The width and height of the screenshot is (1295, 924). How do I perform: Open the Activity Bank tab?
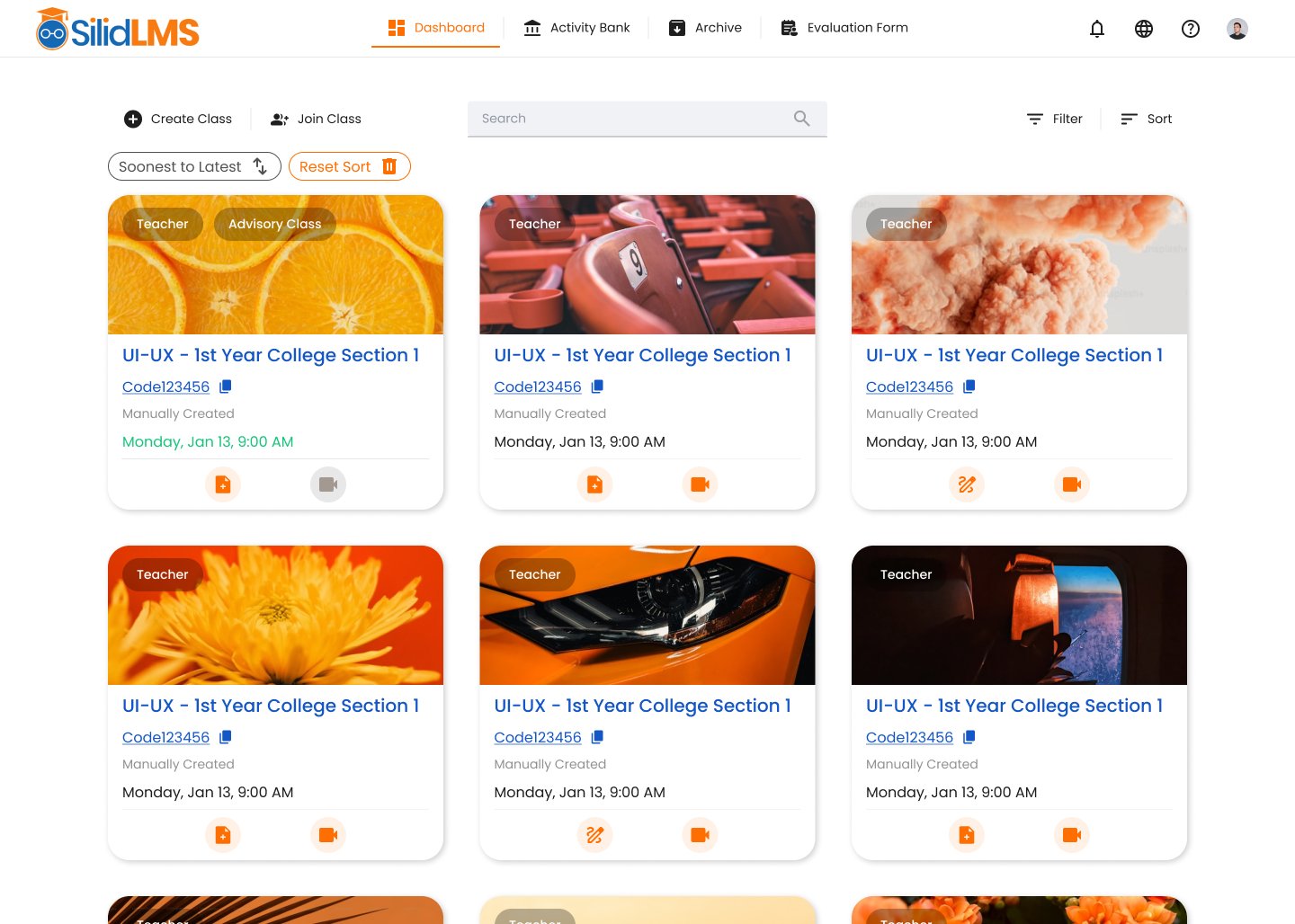point(576,28)
